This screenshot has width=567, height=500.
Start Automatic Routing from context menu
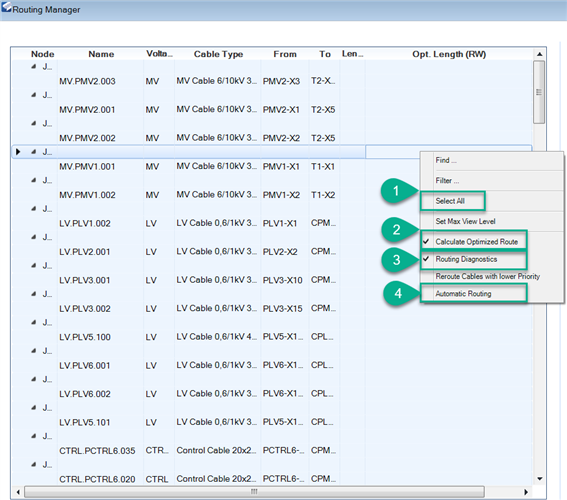point(463,294)
